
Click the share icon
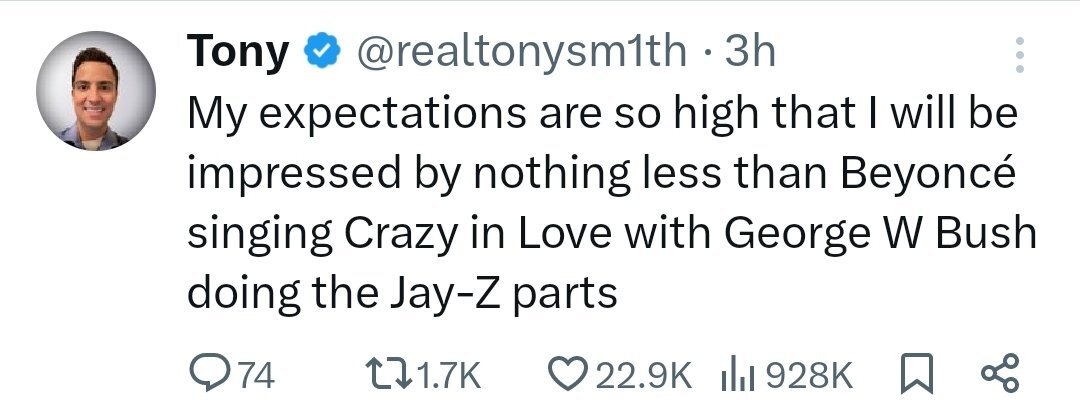point(1001,375)
